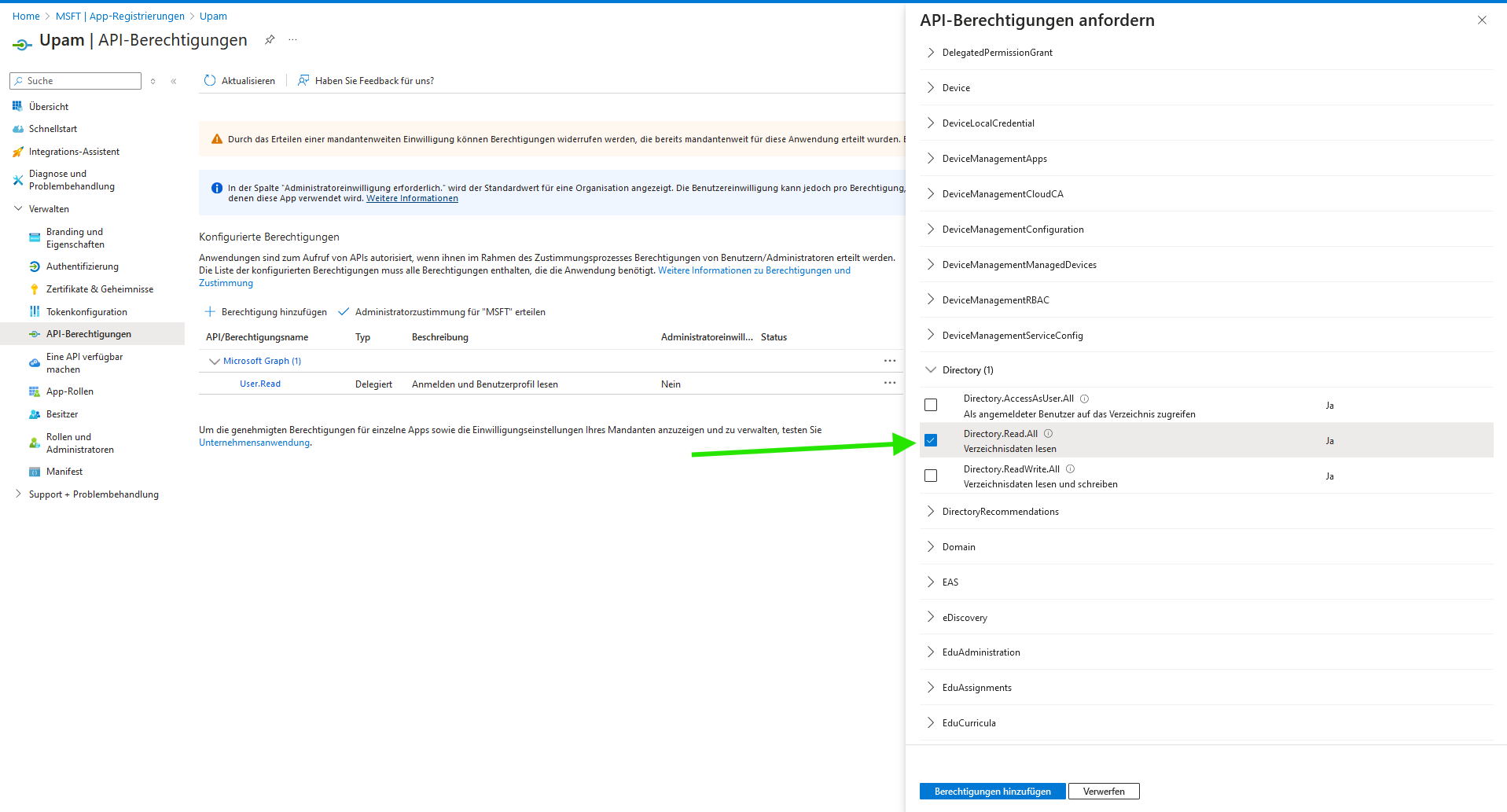Uncheck the Directory.Read.All permission
Screen dimensions: 1507x812
point(931,440)
